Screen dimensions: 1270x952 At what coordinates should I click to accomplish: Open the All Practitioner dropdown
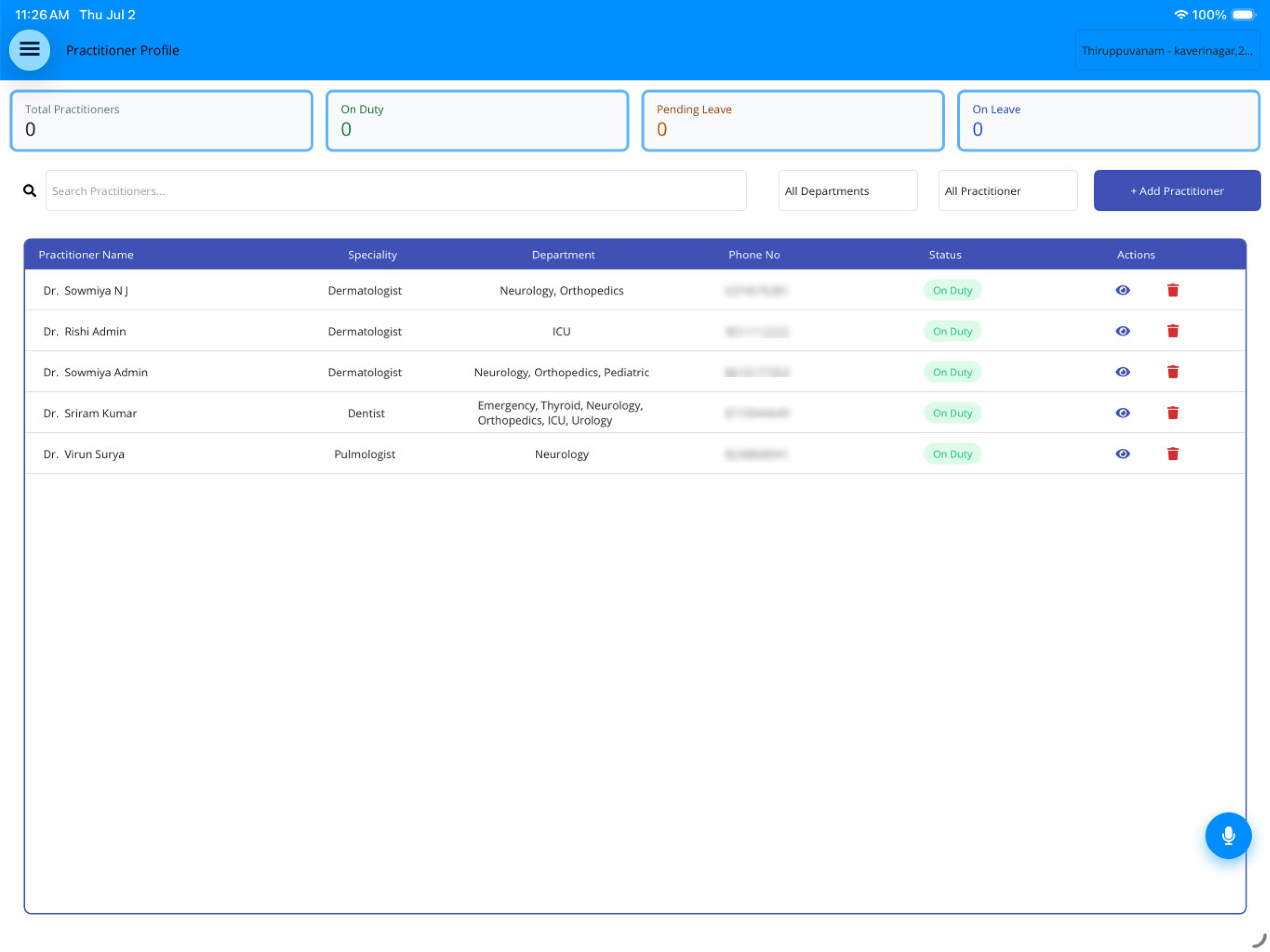(x=1007, y=190)
